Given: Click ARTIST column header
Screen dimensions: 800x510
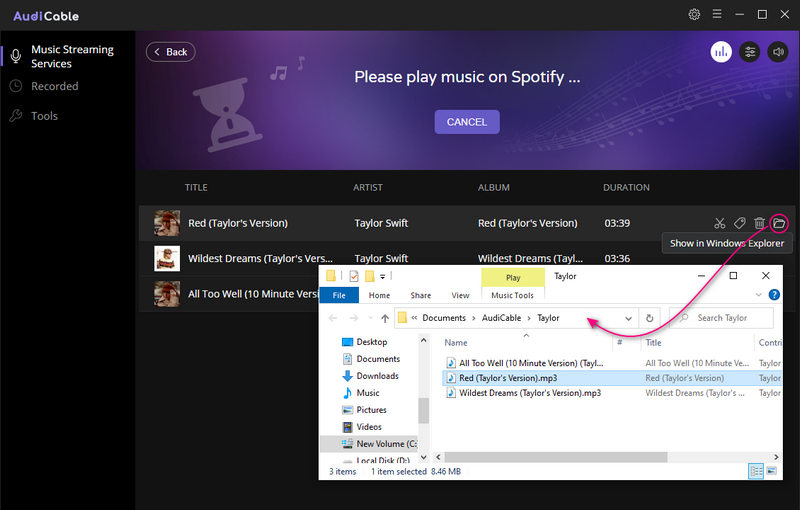Looking at the screenshot, I should tap(367, 187).
